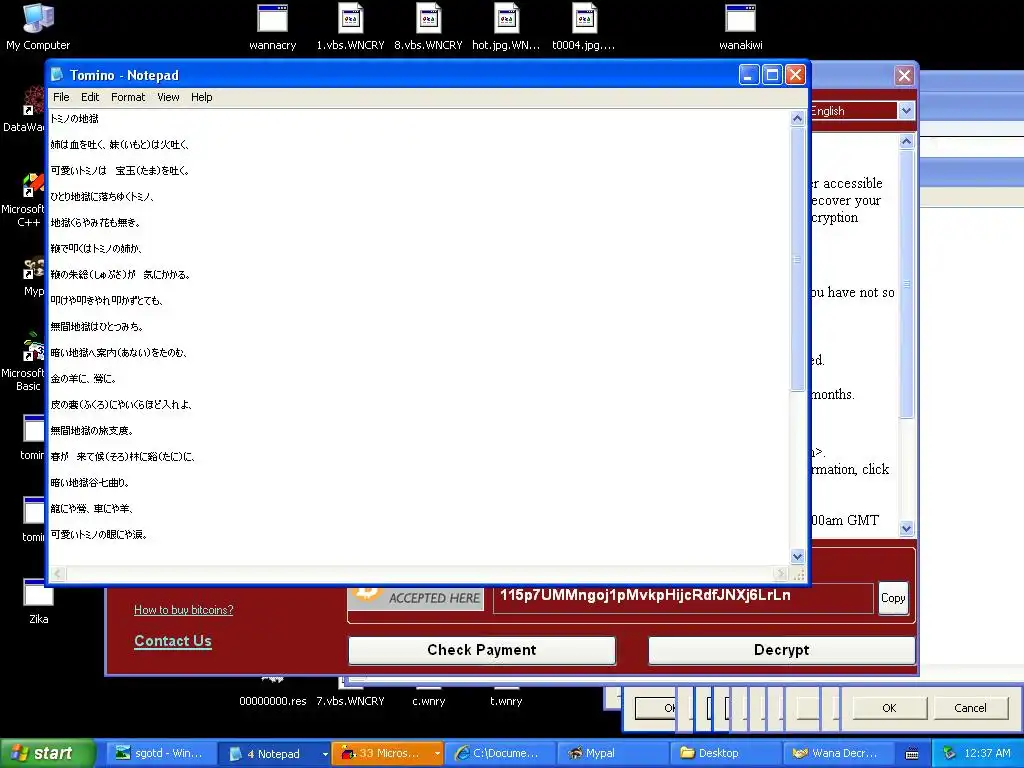Expand the 33 Micros taskbar group arrow

(x=438, y=754)
